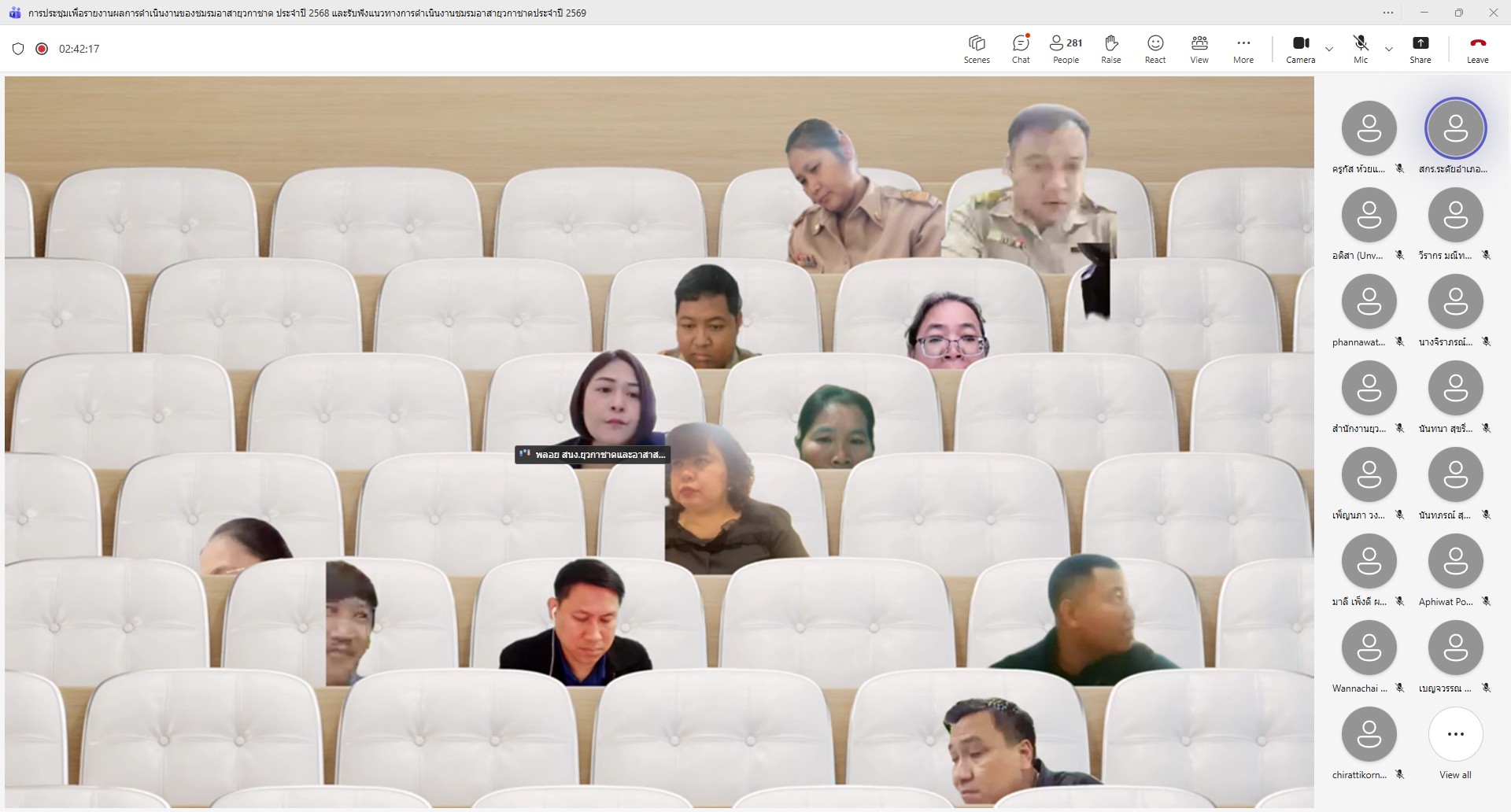Unmute the Mic
The height and width of the screenshot is (812, 1511).
tap(1360, 49)
